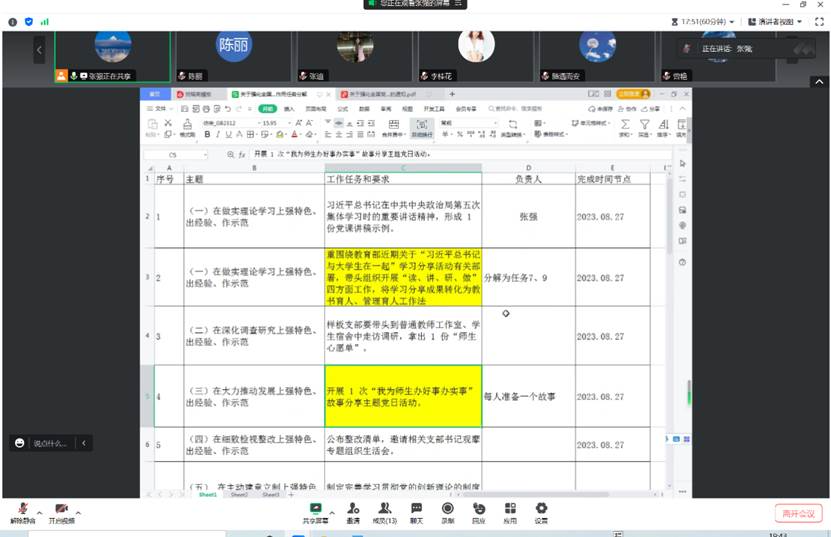Open the Reactions icon in meeting toolbar
This screenshot has height=537, width=831.
tap(478, 510)
